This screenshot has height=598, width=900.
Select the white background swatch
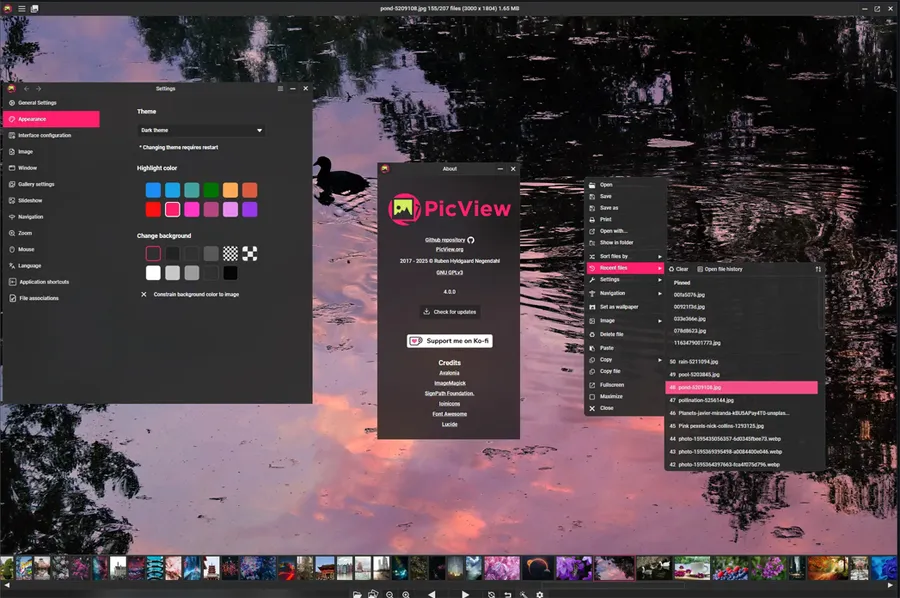click(153, 273)
